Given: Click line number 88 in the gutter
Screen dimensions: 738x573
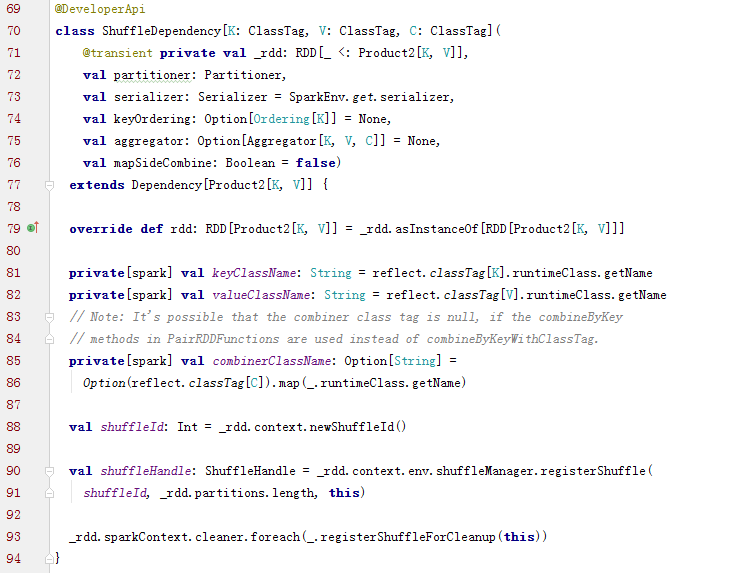Looking at the screenshot, I should tap(14, 427).
